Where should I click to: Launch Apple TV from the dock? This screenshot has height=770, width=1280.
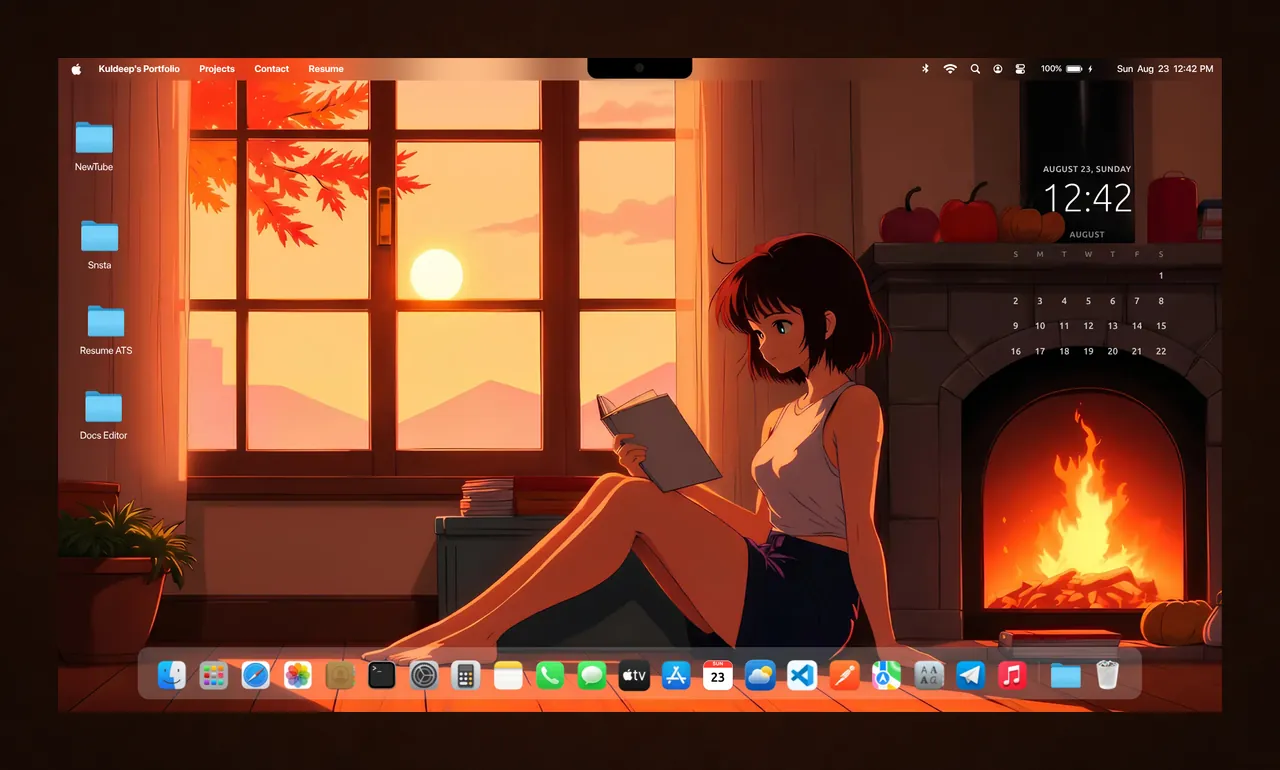634,676
